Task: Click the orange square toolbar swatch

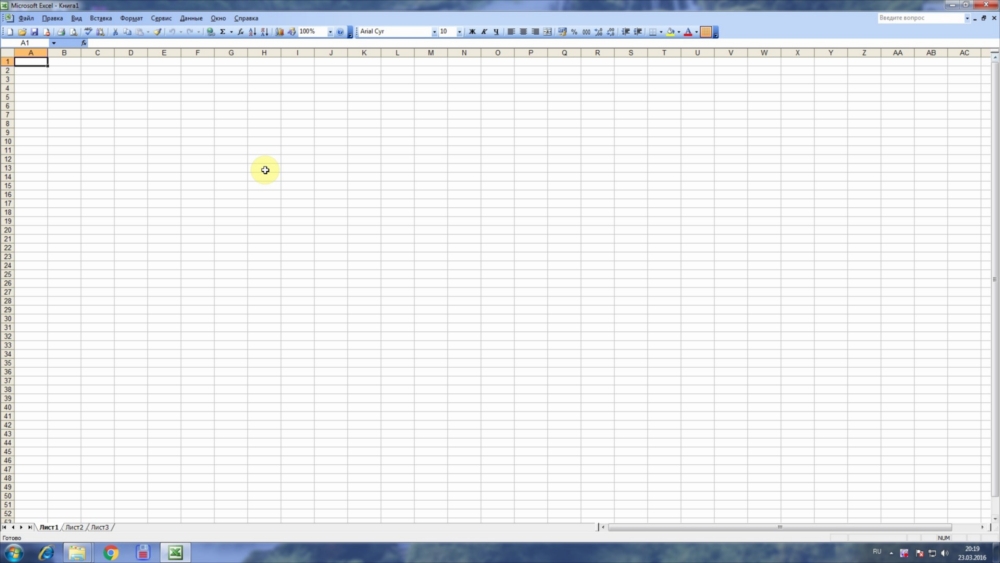Action: coord(706,32)
